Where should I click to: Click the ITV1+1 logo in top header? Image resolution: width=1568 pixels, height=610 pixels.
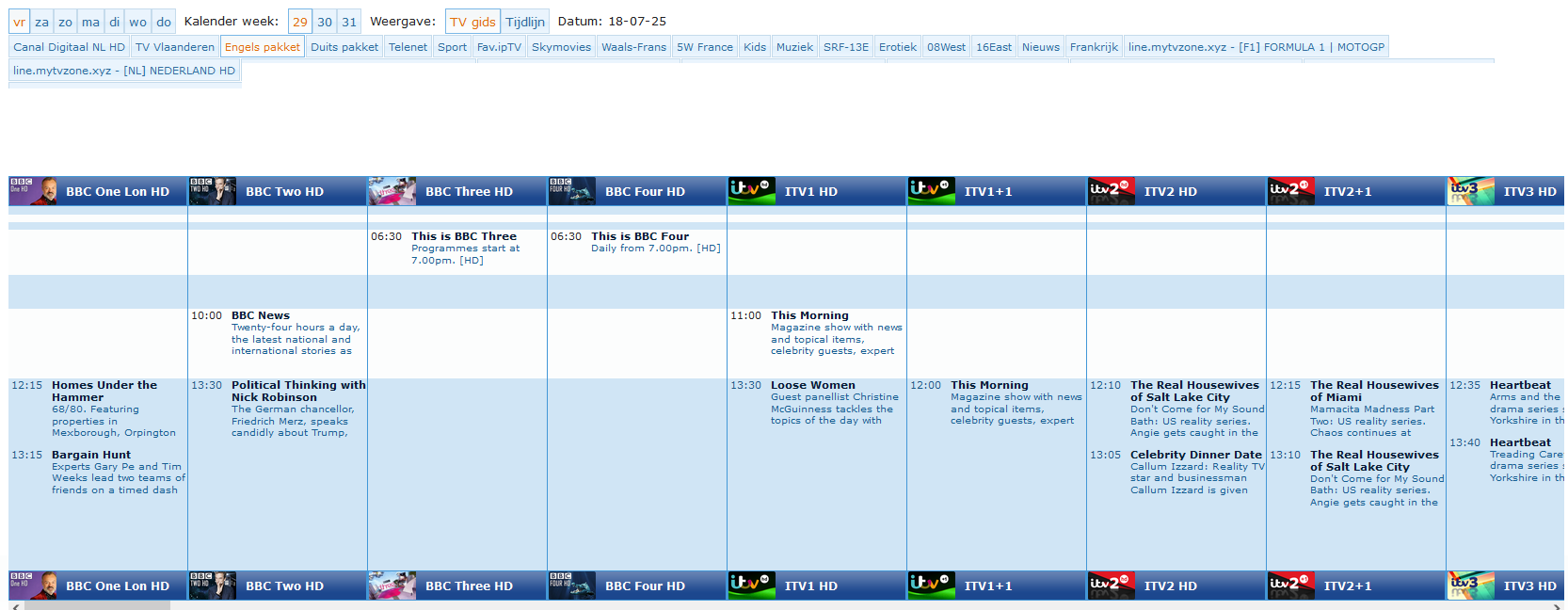click(932, 191)
